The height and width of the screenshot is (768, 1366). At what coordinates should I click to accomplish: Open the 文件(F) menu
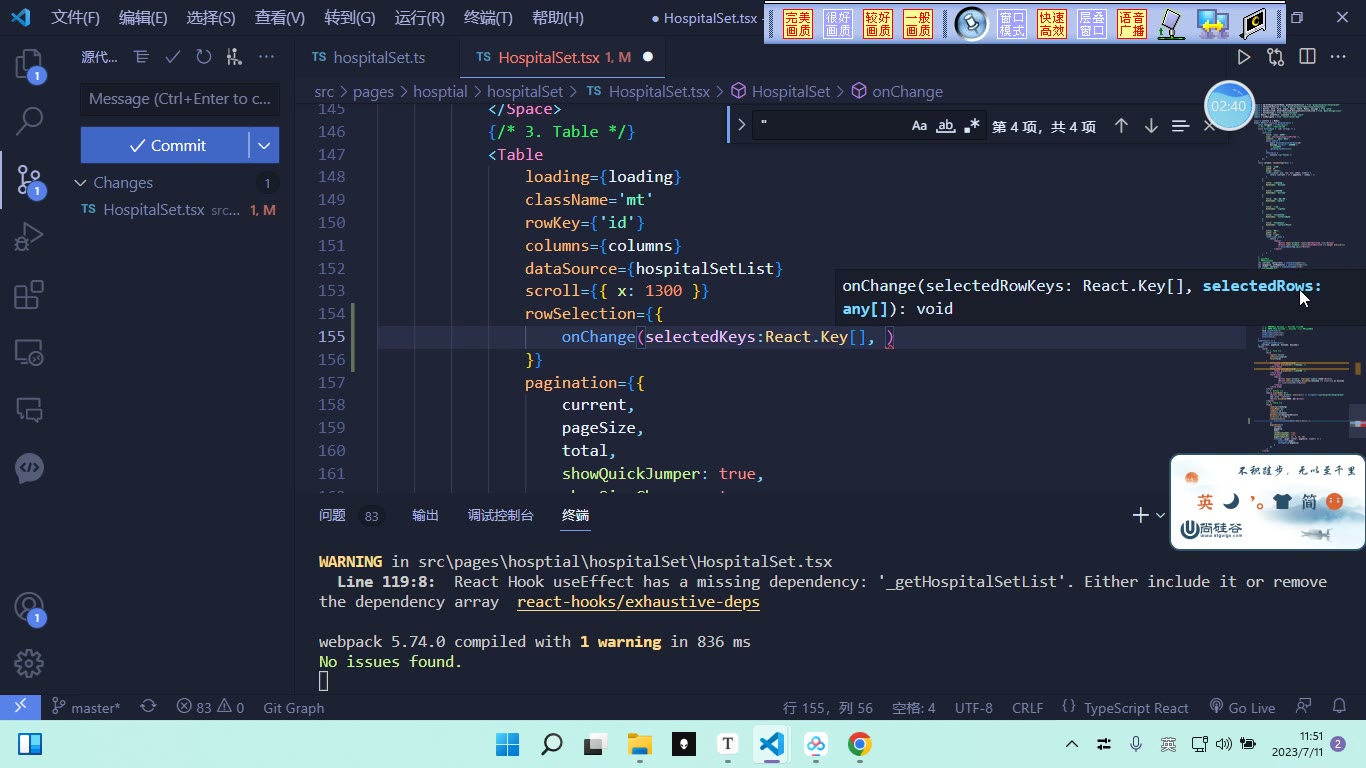(x=75, y=17)
